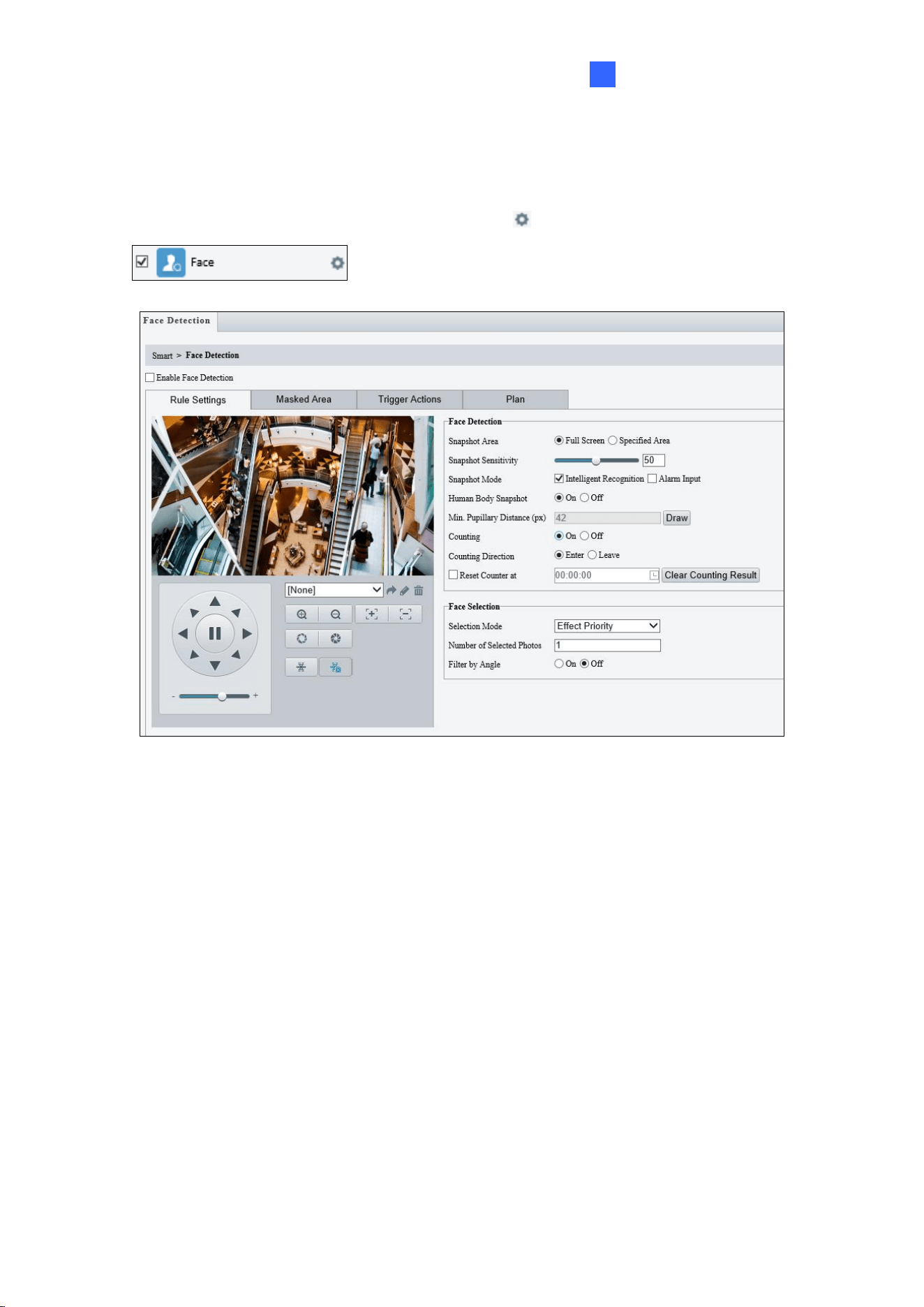Click the iris close button
This screenshot has width=924, height=1307.
(336, 639)
